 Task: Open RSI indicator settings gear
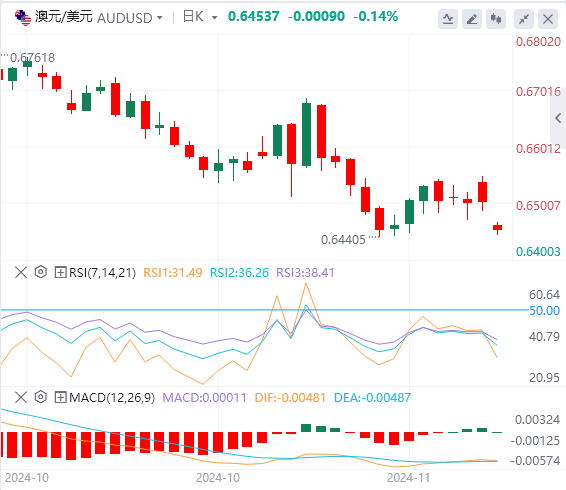click(x=41, y=272)
